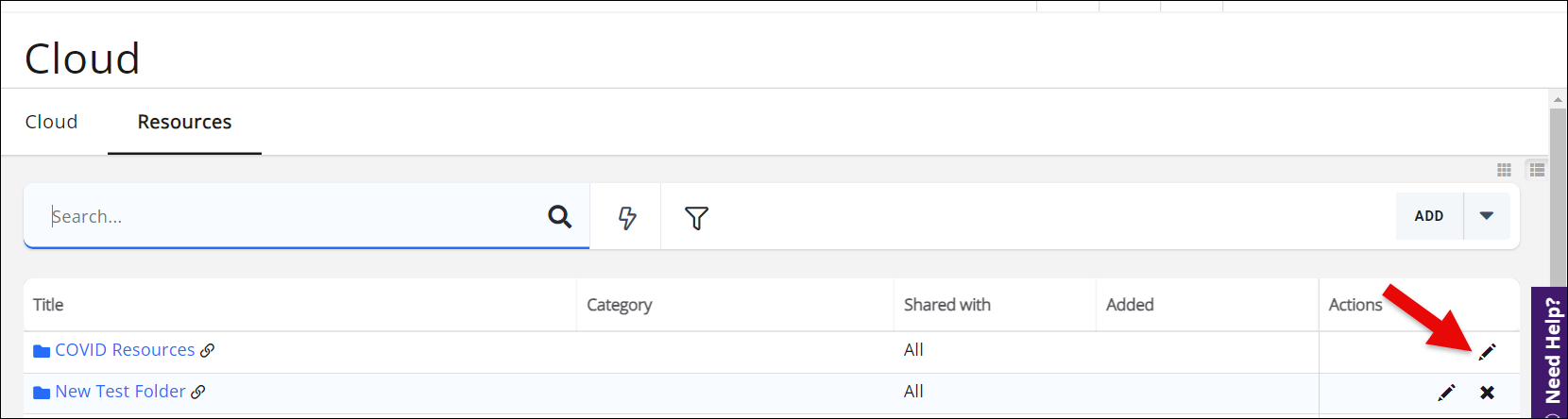Click the vertical scrollbar up arrow
This screenshot has height=419, width=1568.
1558,99
